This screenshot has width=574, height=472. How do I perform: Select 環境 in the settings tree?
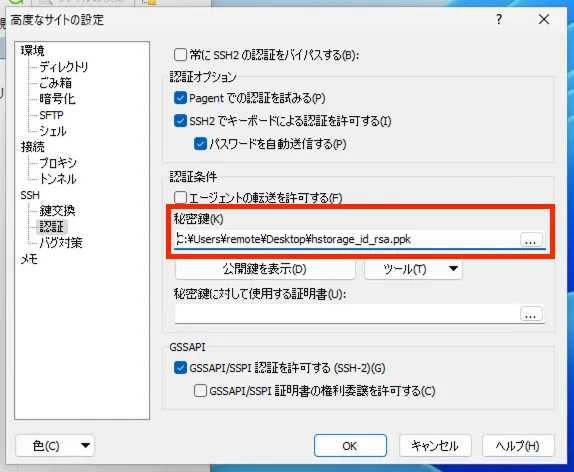click(x=32, y=51)
